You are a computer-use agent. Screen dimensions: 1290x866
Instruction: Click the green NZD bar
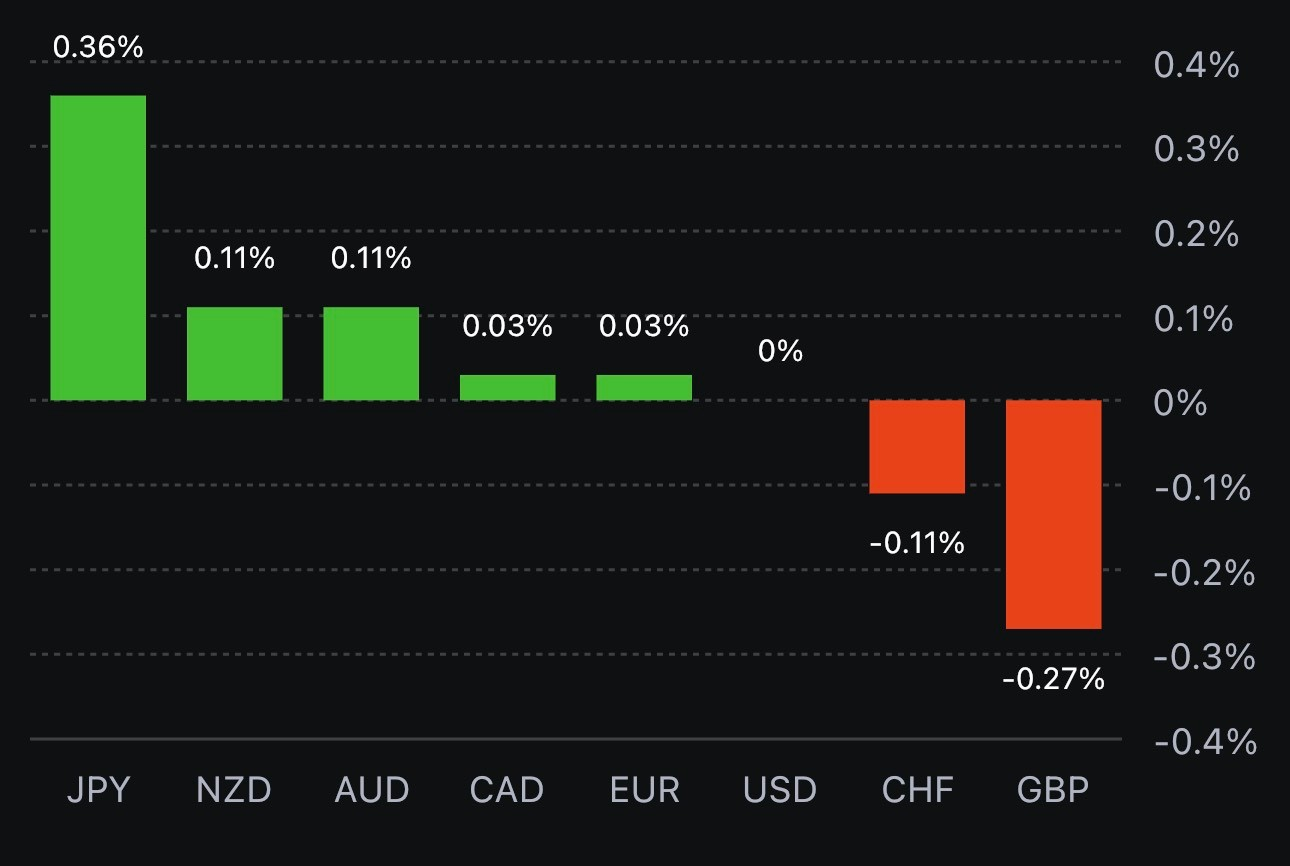pyautogui.click(x=235, y=353)
